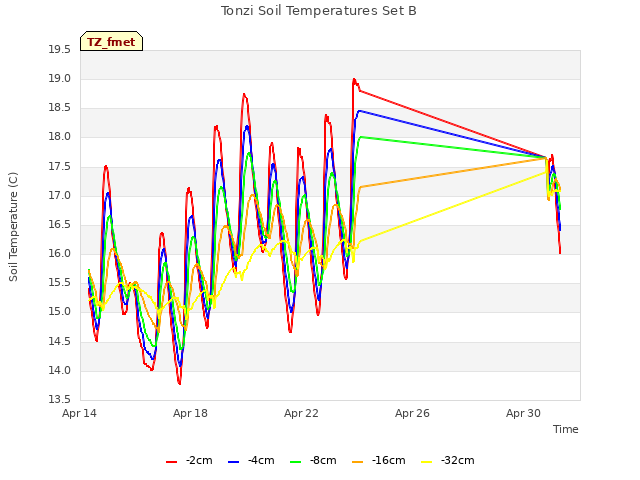Click the 14.0 y-axis tick label
This screenshot has height=480, width=640.
point(60,370)
